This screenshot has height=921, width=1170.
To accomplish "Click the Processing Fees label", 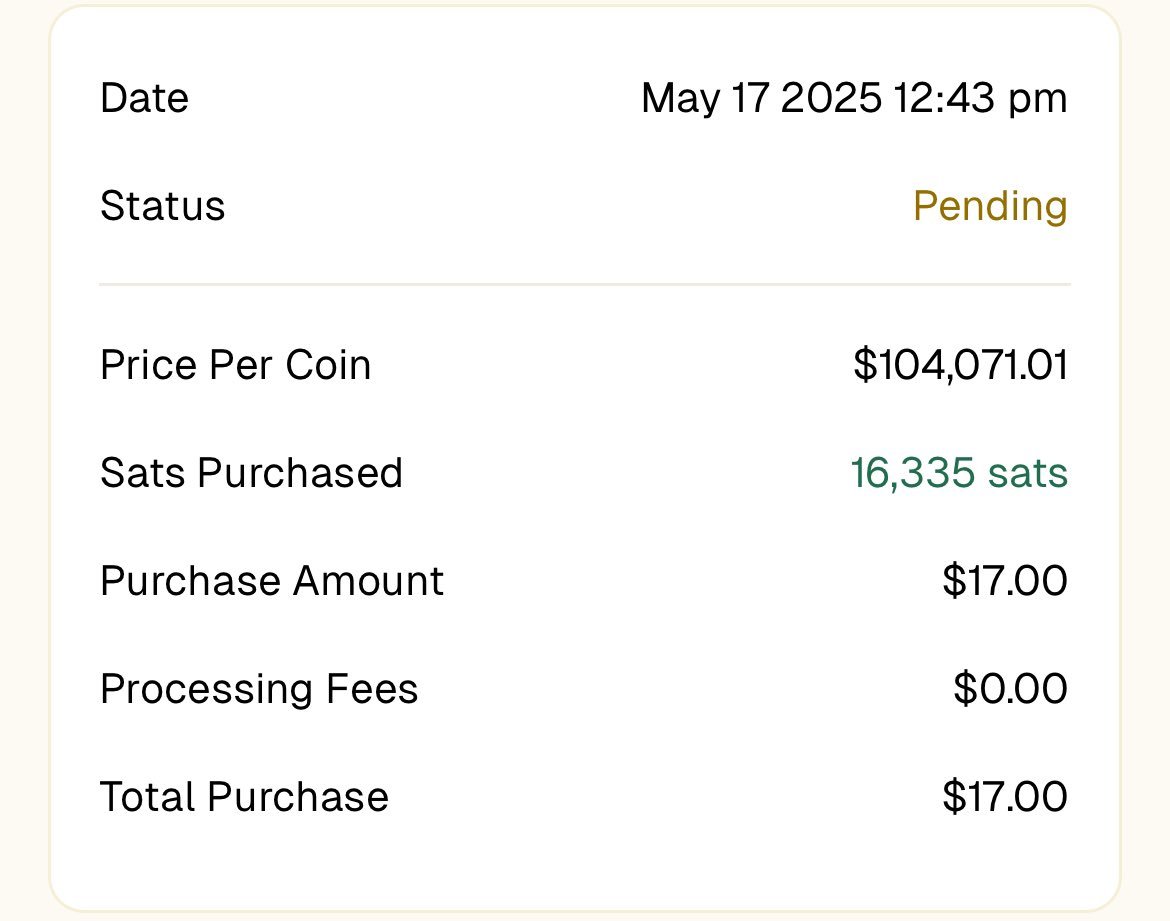I will point(259,689).
